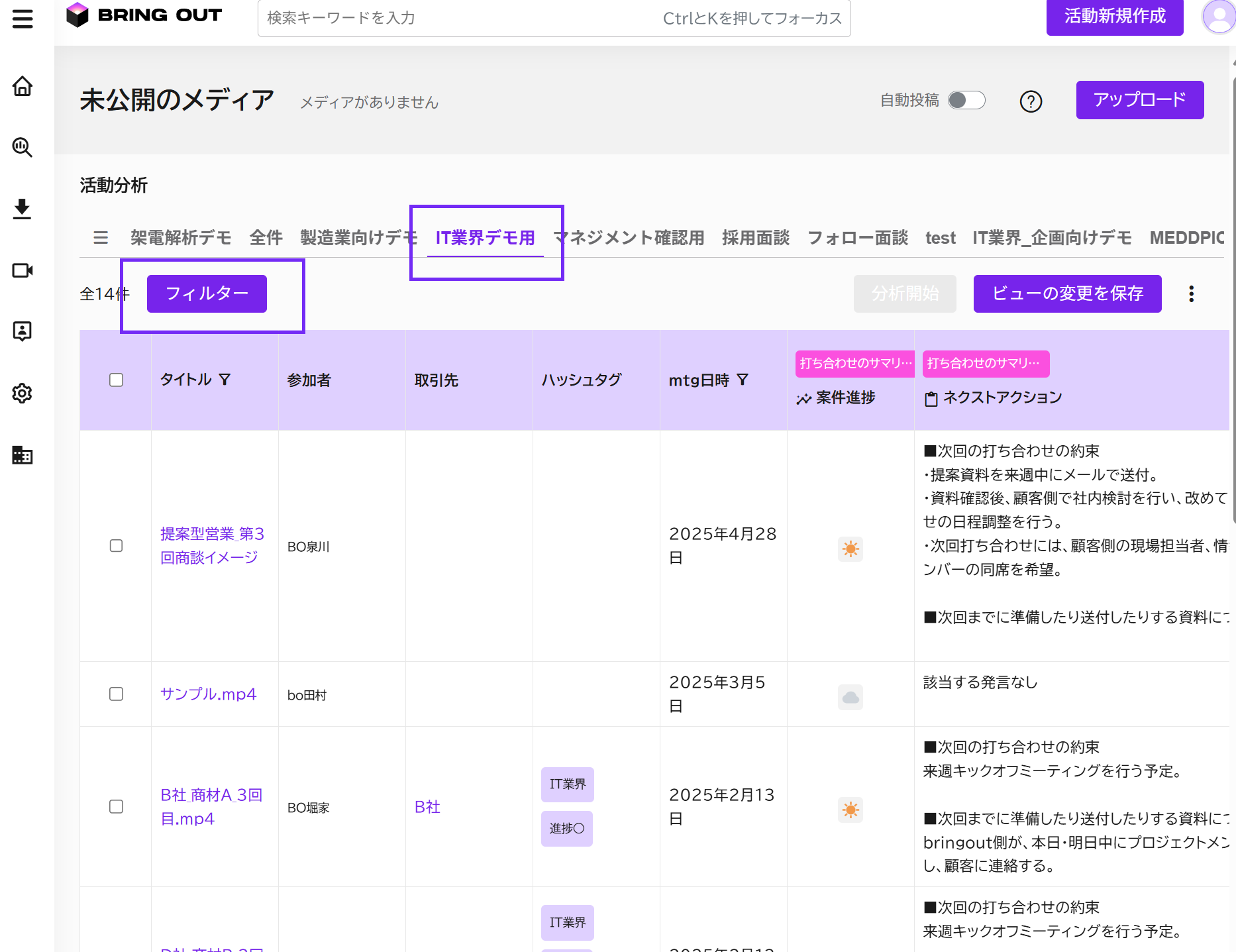Switch to the 製造業向けデモ tab
The image size is (1236, 952).
pos(356,237)
